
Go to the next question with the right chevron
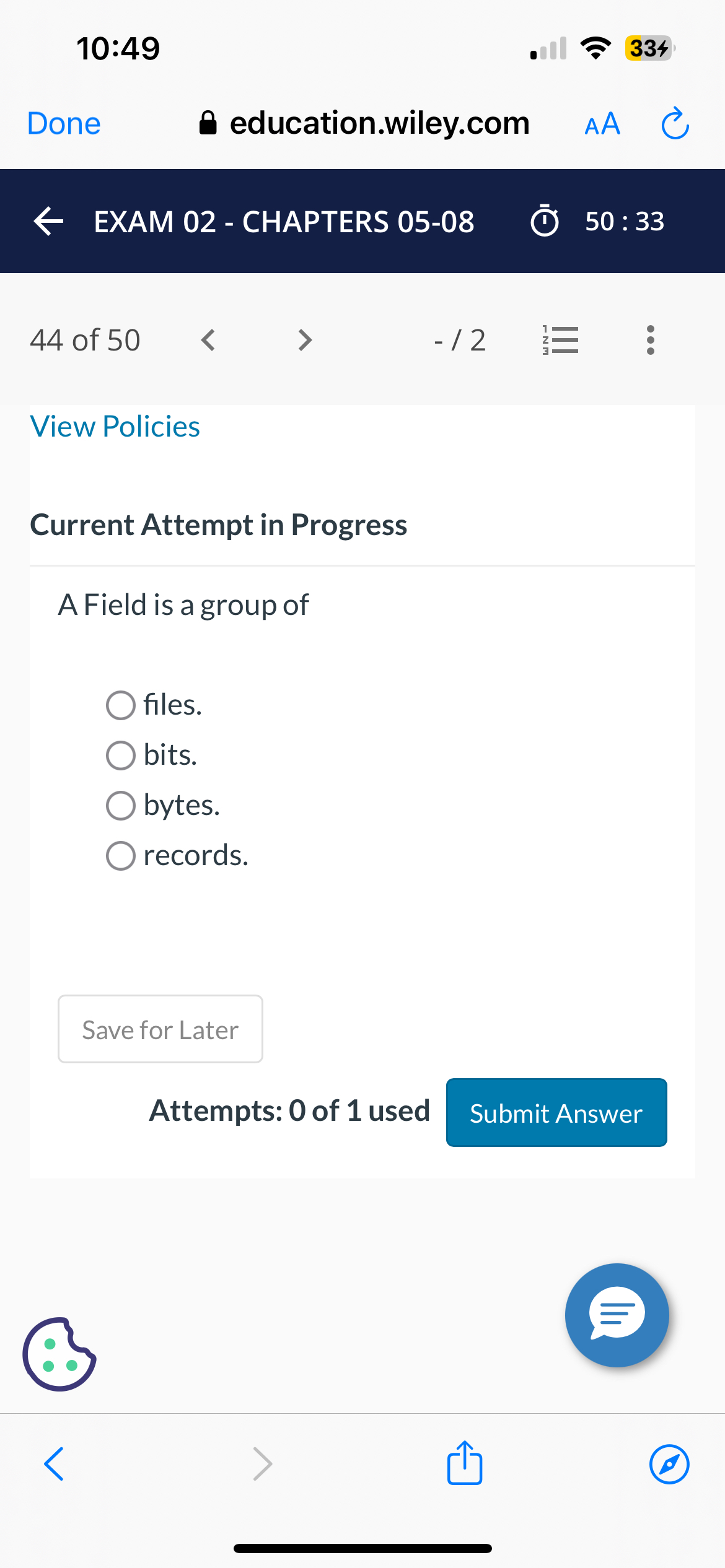click(x=304, y=339)
